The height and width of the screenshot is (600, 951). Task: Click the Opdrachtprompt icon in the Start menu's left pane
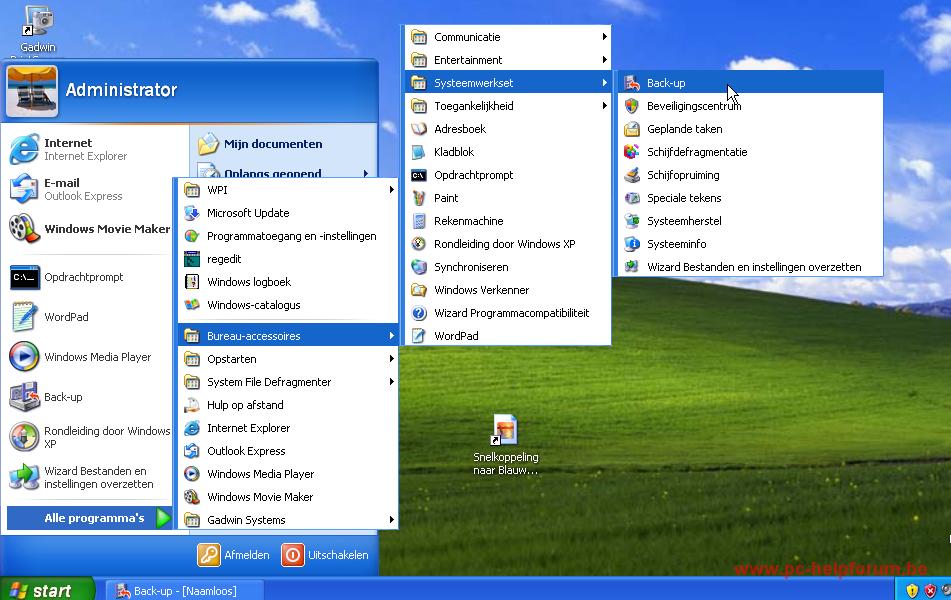point(24,277)
